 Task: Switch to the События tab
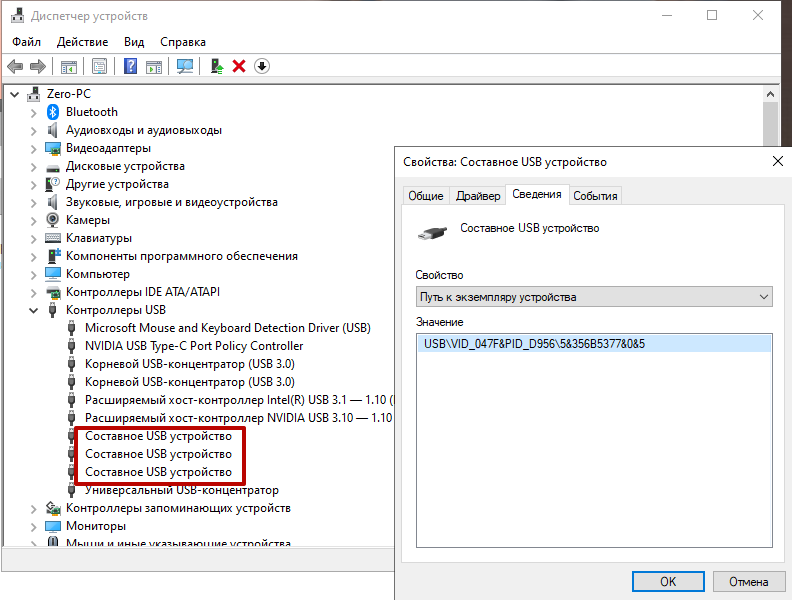[595, 196]
